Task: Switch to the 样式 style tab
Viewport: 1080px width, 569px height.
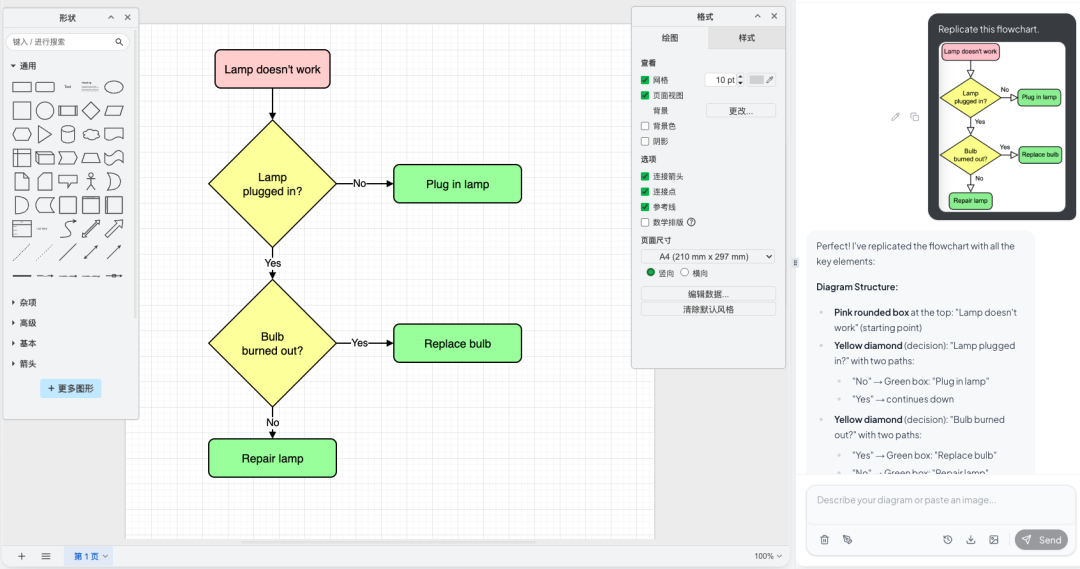Action: pyautogui.click(x=747, y=38)
